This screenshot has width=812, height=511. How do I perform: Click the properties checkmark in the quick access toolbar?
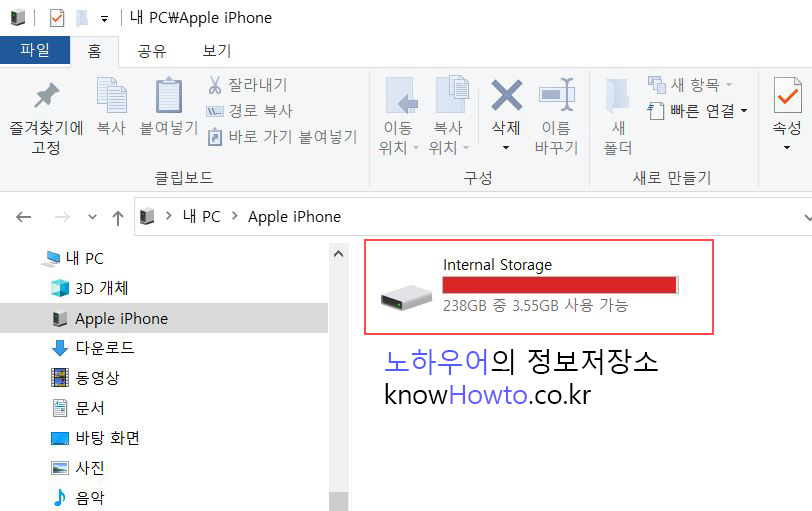pyautogui.click(x=56, y=18)
